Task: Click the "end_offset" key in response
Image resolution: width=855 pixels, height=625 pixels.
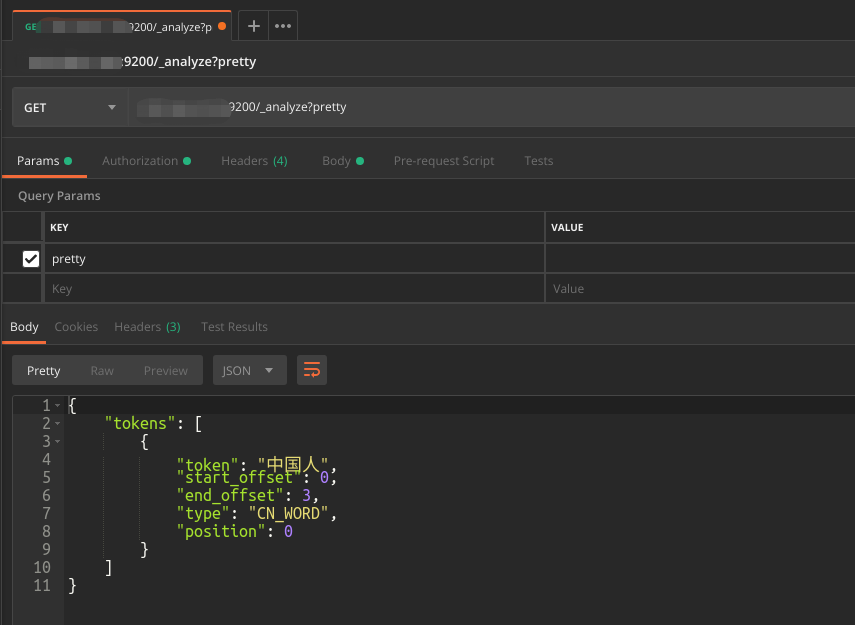Action: (x=230, y=495)
